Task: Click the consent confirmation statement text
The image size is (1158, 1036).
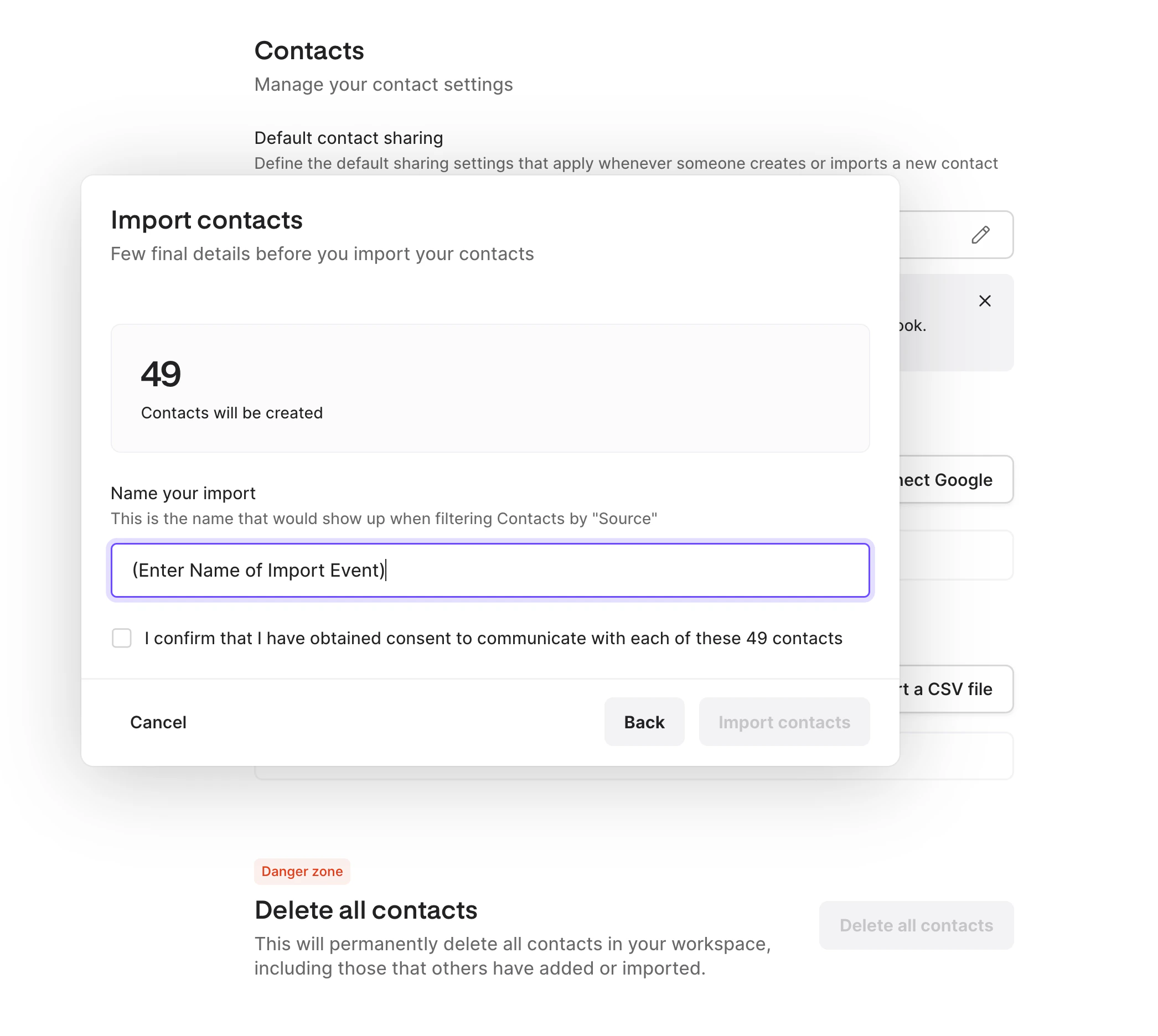Action: click(x=493, y=638)
